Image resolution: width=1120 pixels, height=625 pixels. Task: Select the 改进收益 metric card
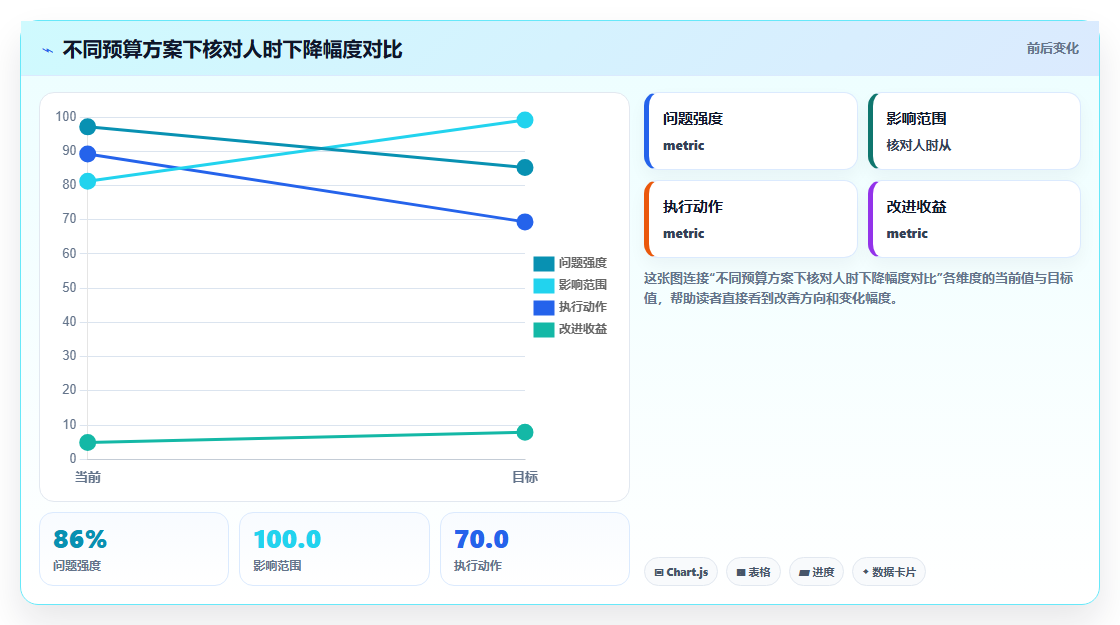click(x=974, y=219)
